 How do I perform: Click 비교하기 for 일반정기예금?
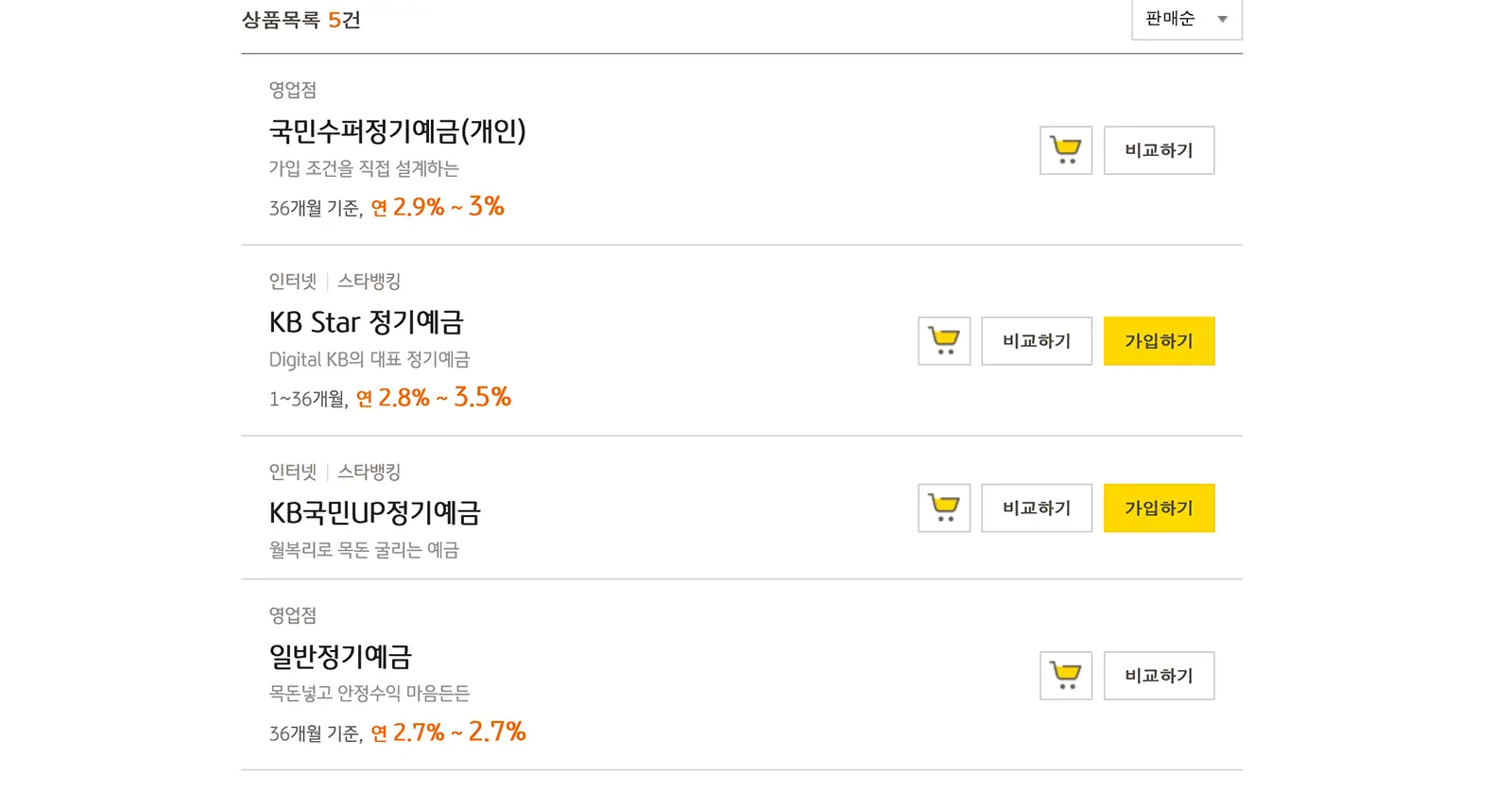click(x=1159, y=675)
